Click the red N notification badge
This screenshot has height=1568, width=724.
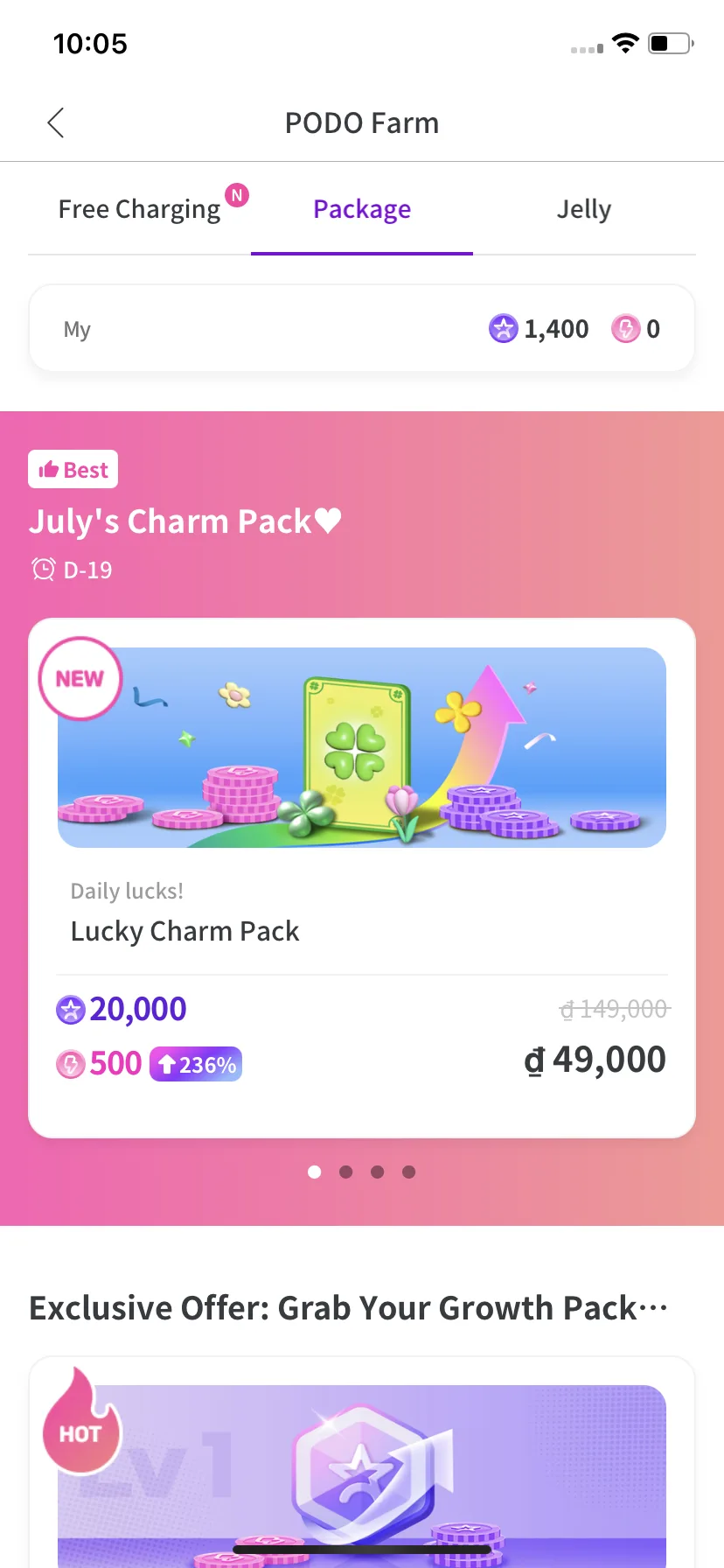click(237, 195)
